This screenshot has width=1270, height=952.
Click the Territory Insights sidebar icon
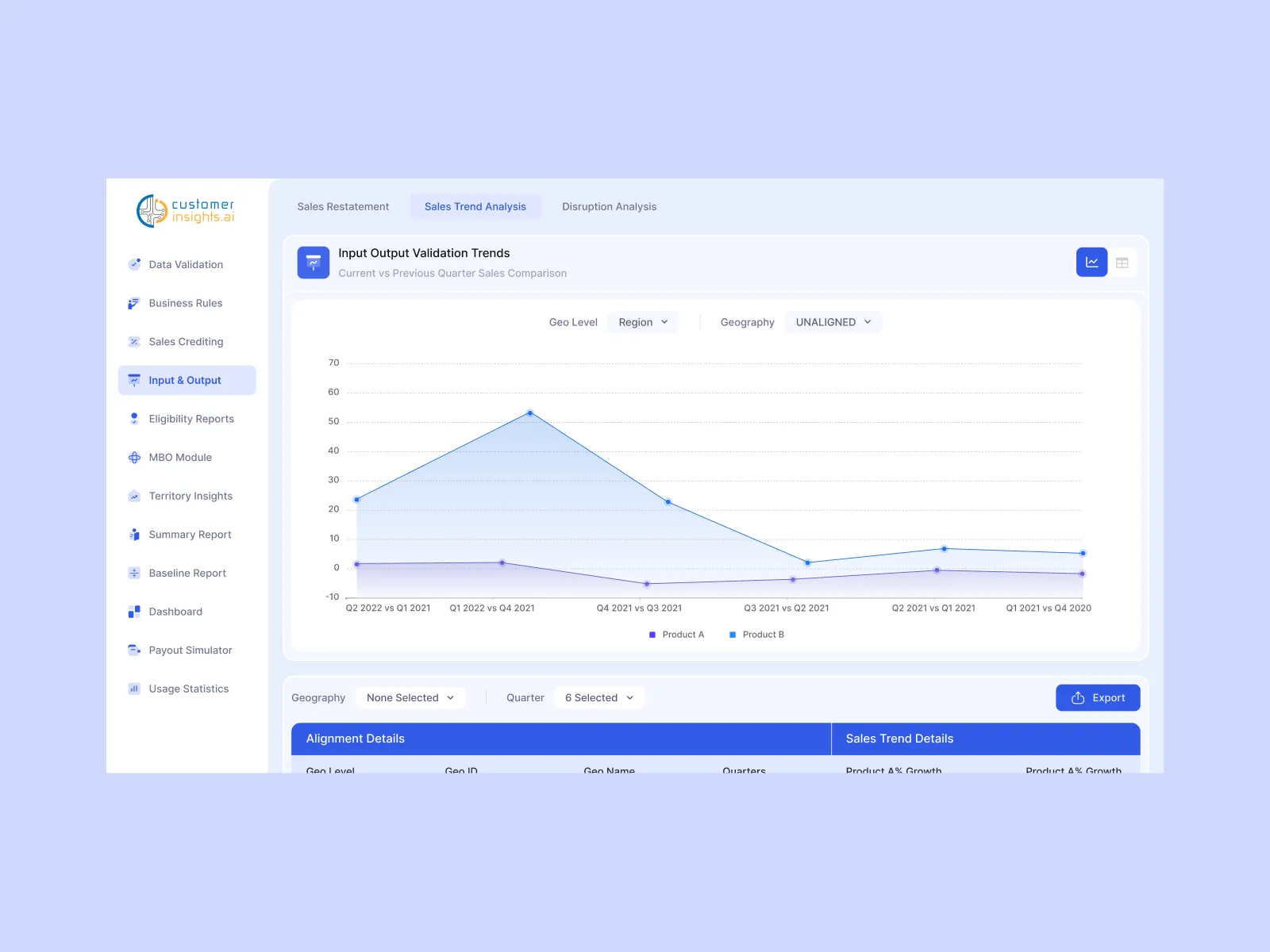[x=134, y=496]
